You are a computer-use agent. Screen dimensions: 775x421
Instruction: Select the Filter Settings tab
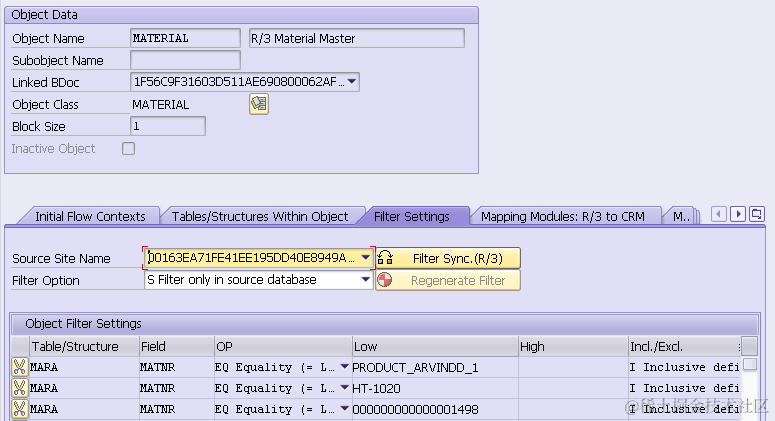click(x=412, y=216)
